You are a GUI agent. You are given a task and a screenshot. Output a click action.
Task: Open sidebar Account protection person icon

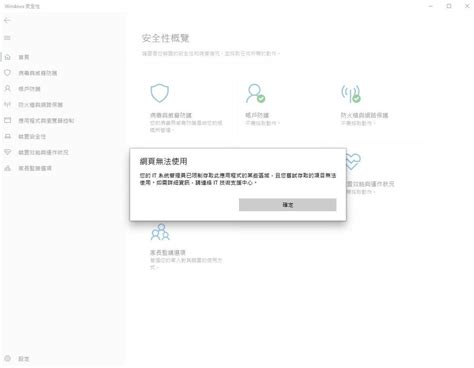7,88
